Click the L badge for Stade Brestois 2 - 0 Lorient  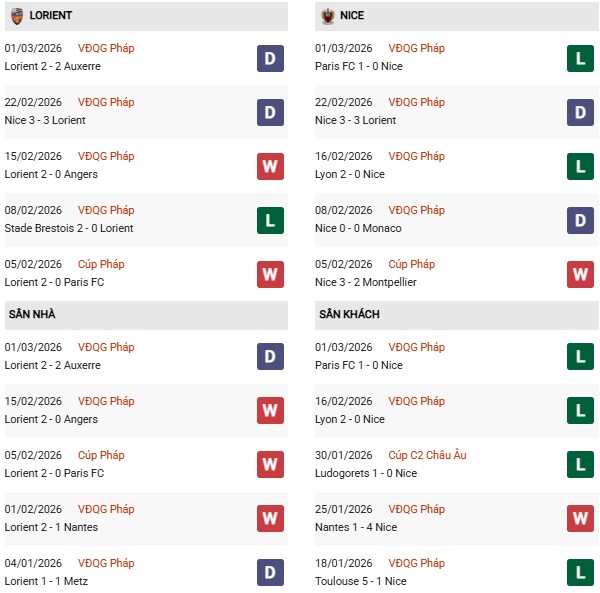(270, 220)
